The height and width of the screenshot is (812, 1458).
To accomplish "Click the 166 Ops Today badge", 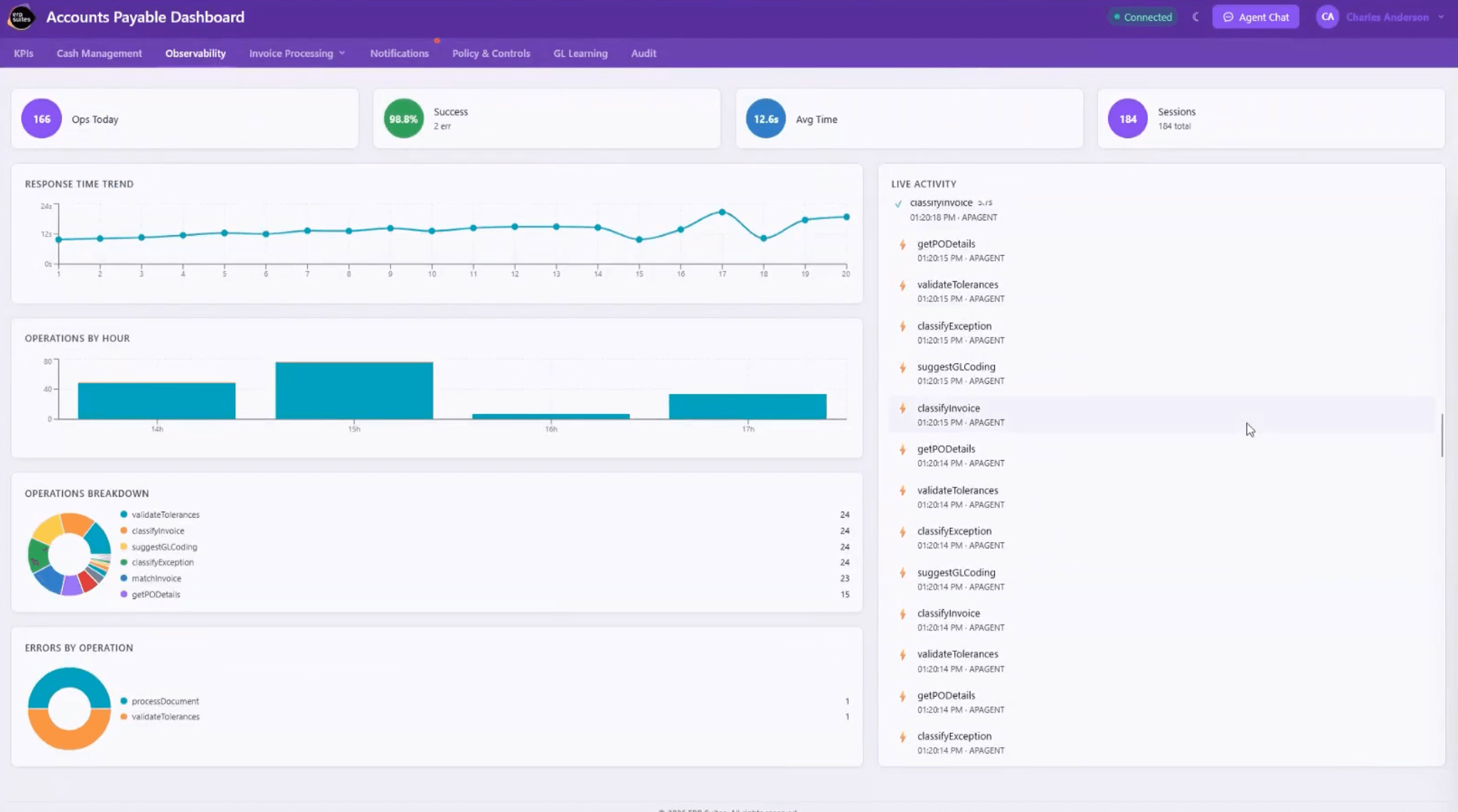I will click(41, 119).
